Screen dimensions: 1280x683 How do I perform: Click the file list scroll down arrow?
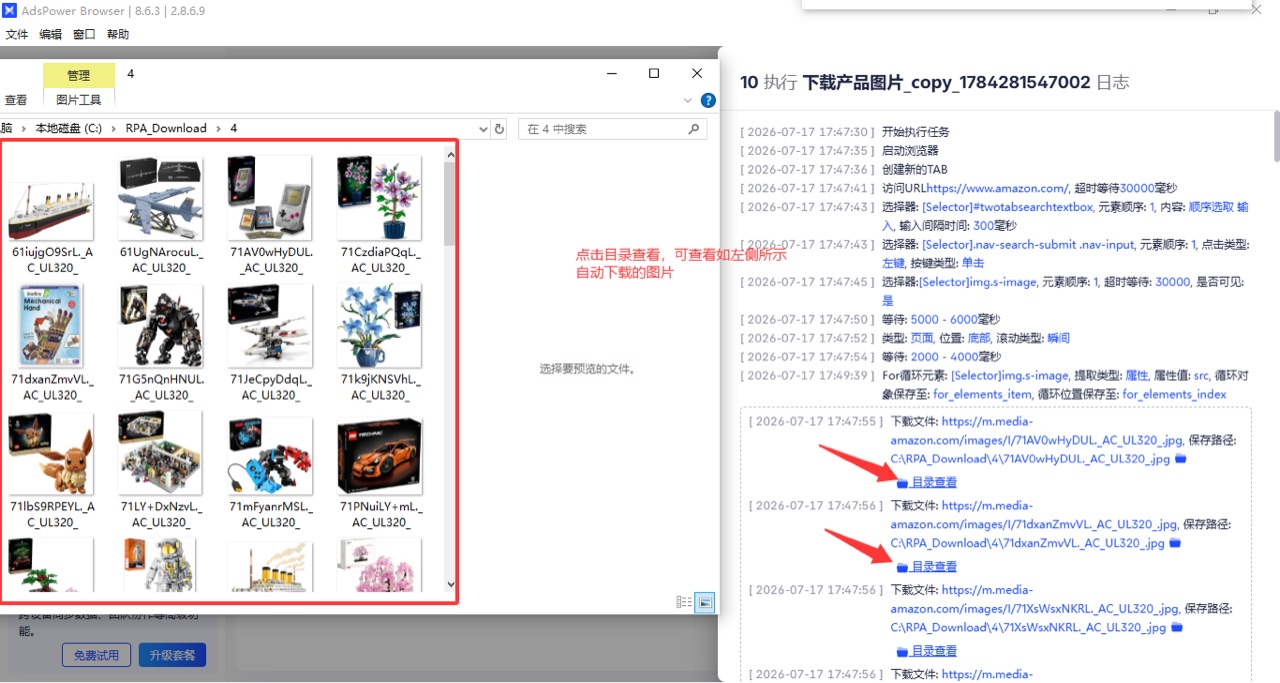pyautogui.click(x=450, y=585)
